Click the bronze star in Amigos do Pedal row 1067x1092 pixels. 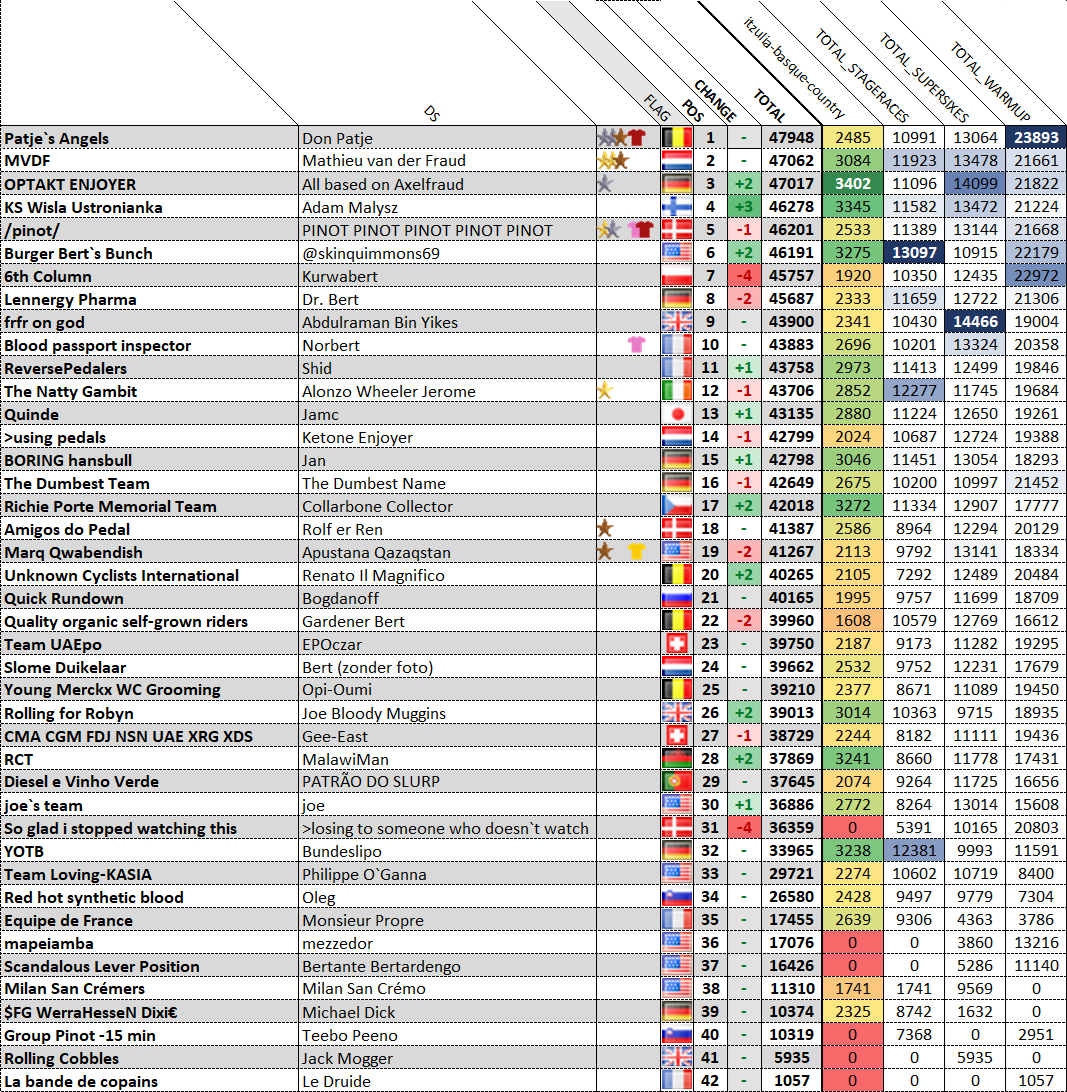click(x=605, y=529)
